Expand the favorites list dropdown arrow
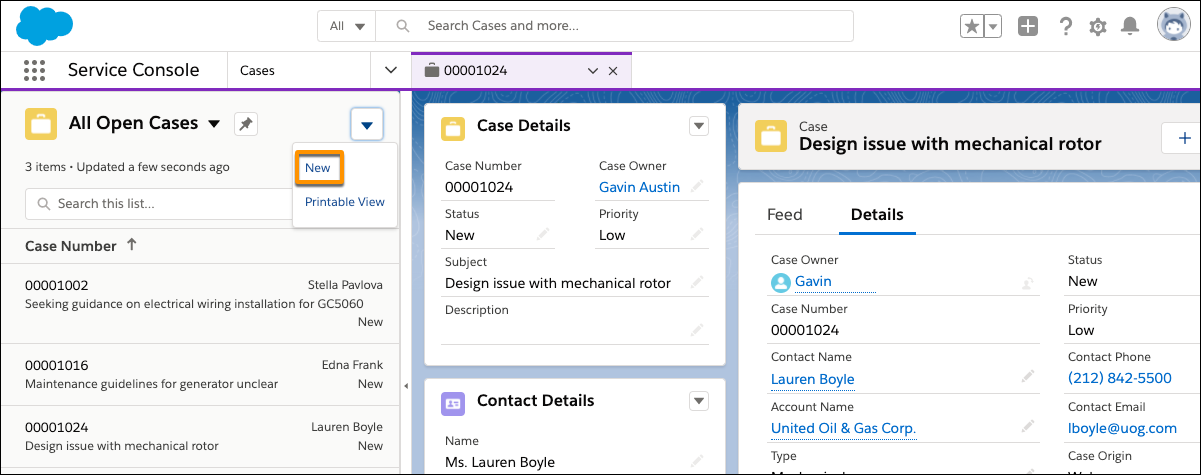Viewport: 1201px width, 475px height. tap(993, 27)
